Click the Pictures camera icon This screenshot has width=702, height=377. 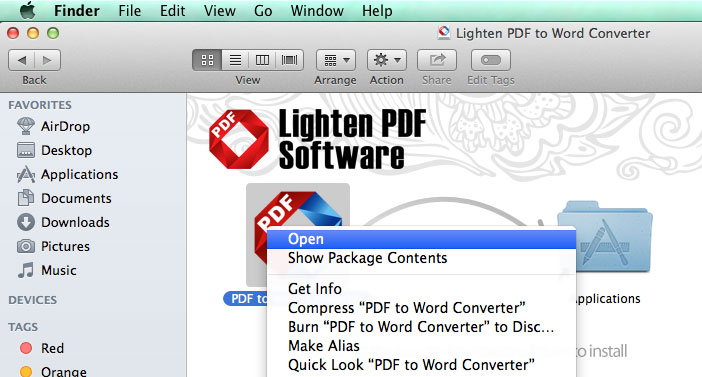pyautogui.click(x=26, y=246)
